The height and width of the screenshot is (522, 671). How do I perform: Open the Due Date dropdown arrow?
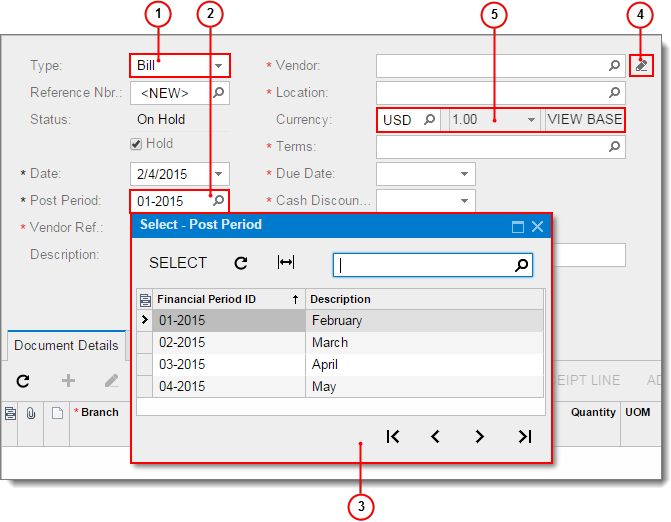tap(464, 174)
